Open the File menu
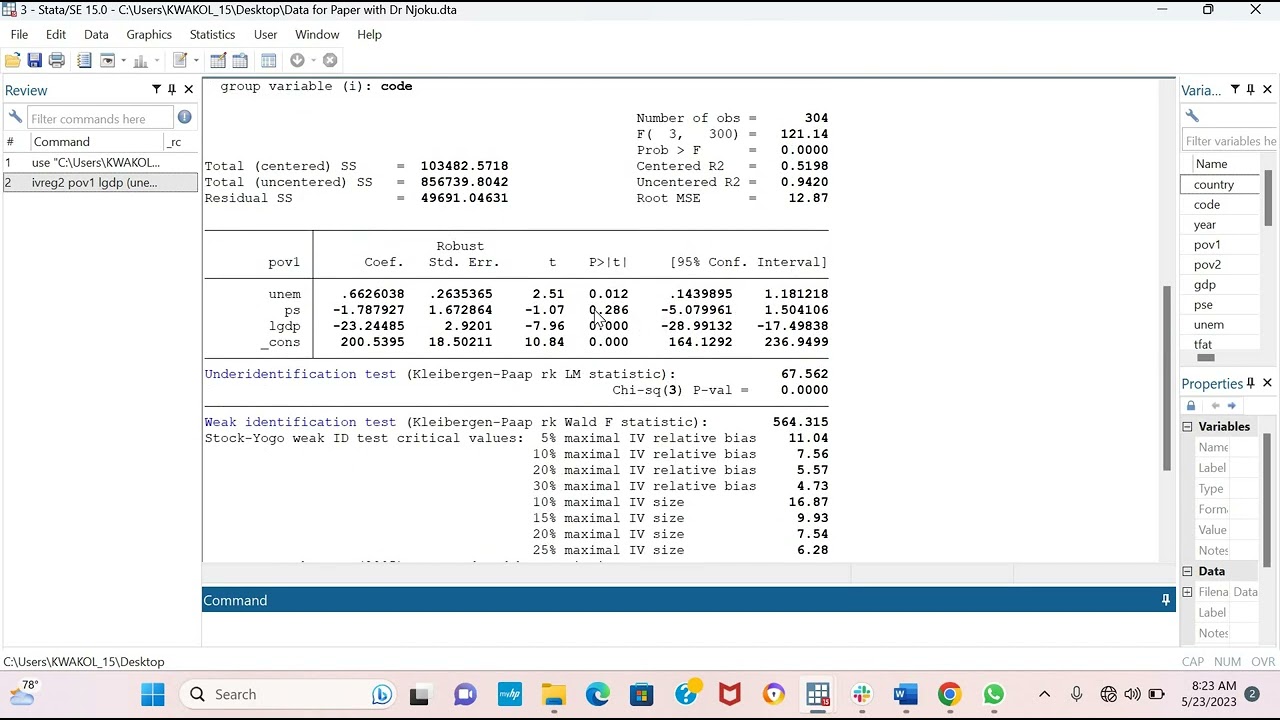The height and width of the screenshot is (720, 1280). (19, 34)
